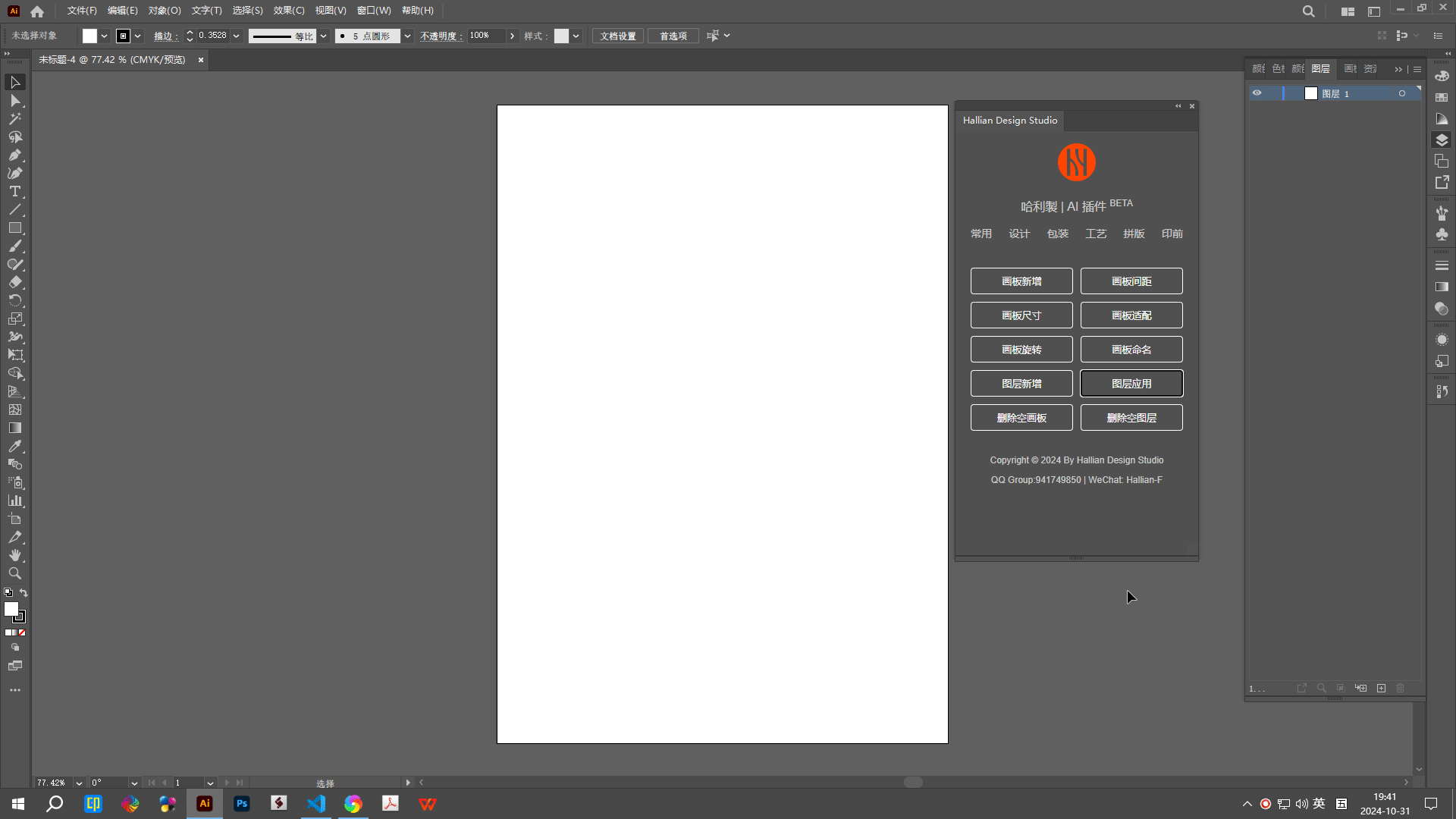Select the Rotate tool
This screenshot has width=1456, height=819.
pyautogui.click(x=15, y=300)
